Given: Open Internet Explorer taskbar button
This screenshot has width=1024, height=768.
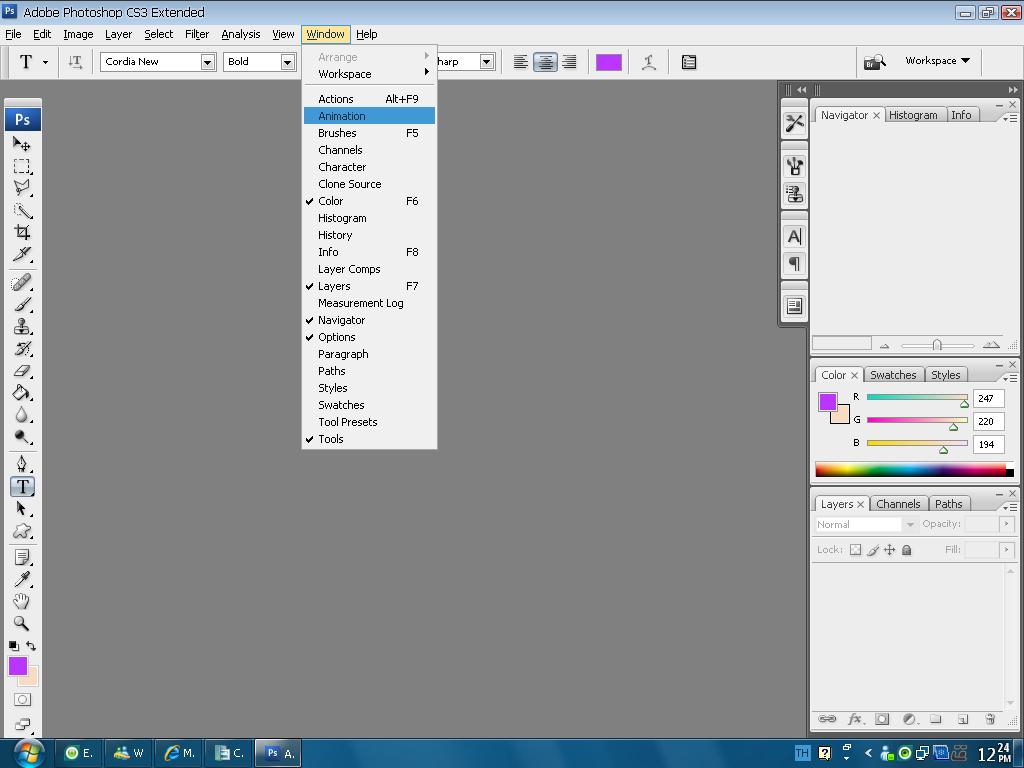Looking at the screenshot, I should tap(178, 753).
